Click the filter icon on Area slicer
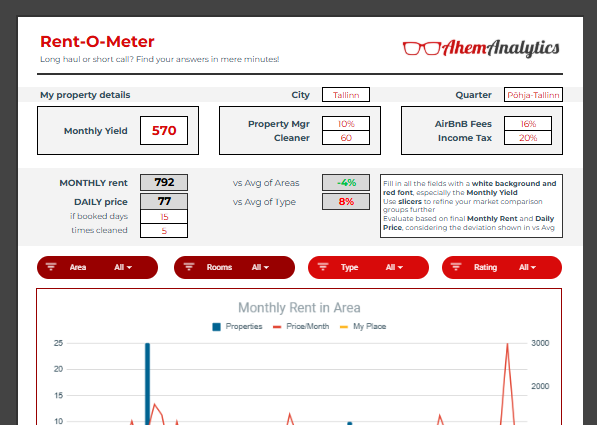 [x=51, y=267]
